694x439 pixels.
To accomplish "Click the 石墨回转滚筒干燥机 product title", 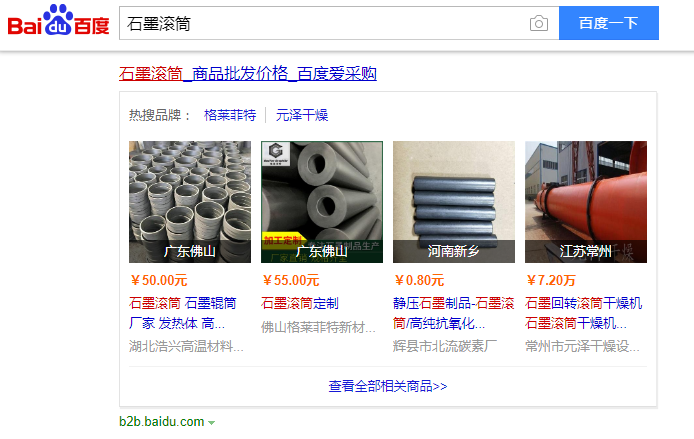I will point(584,313).
